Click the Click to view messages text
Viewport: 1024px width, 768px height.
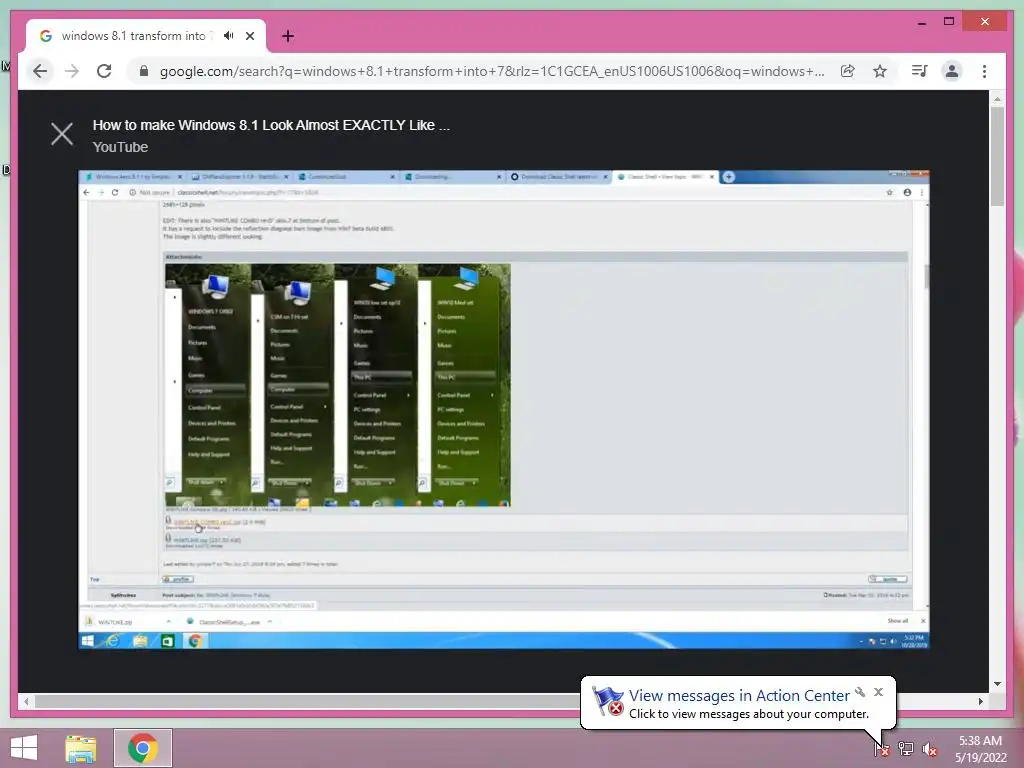click(x=748, y=714)
